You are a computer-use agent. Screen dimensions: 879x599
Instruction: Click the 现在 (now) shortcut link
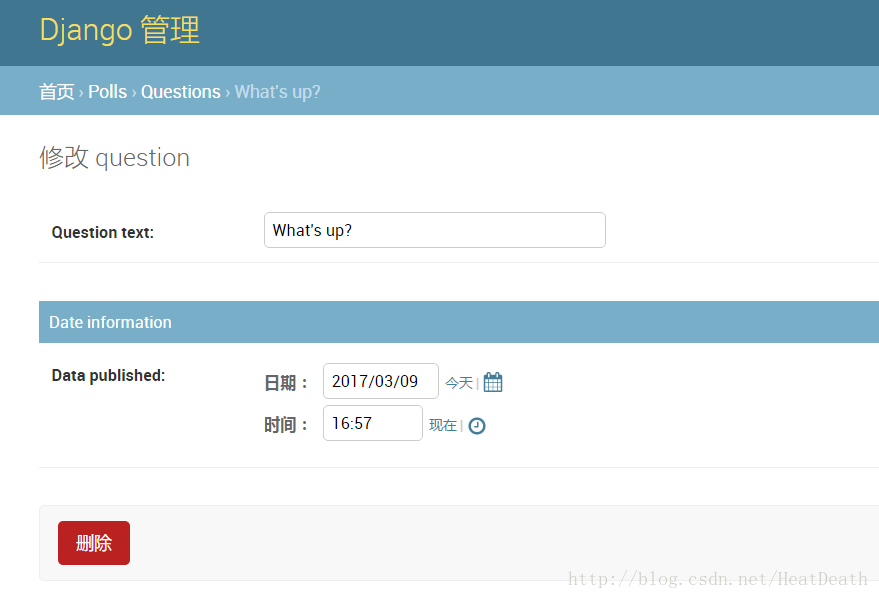pos(443,425)
